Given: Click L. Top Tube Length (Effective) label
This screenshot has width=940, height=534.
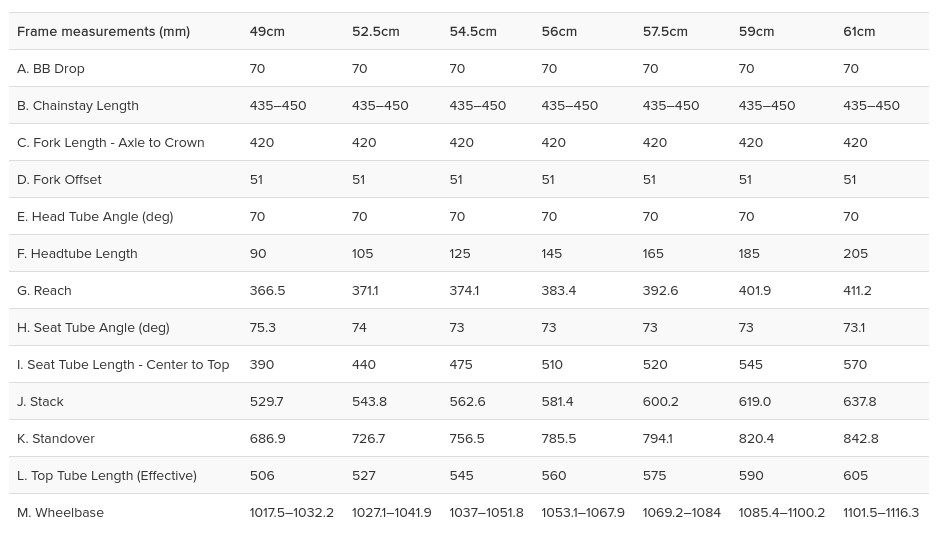Looking at the screenshot, I should coord(107,475).
